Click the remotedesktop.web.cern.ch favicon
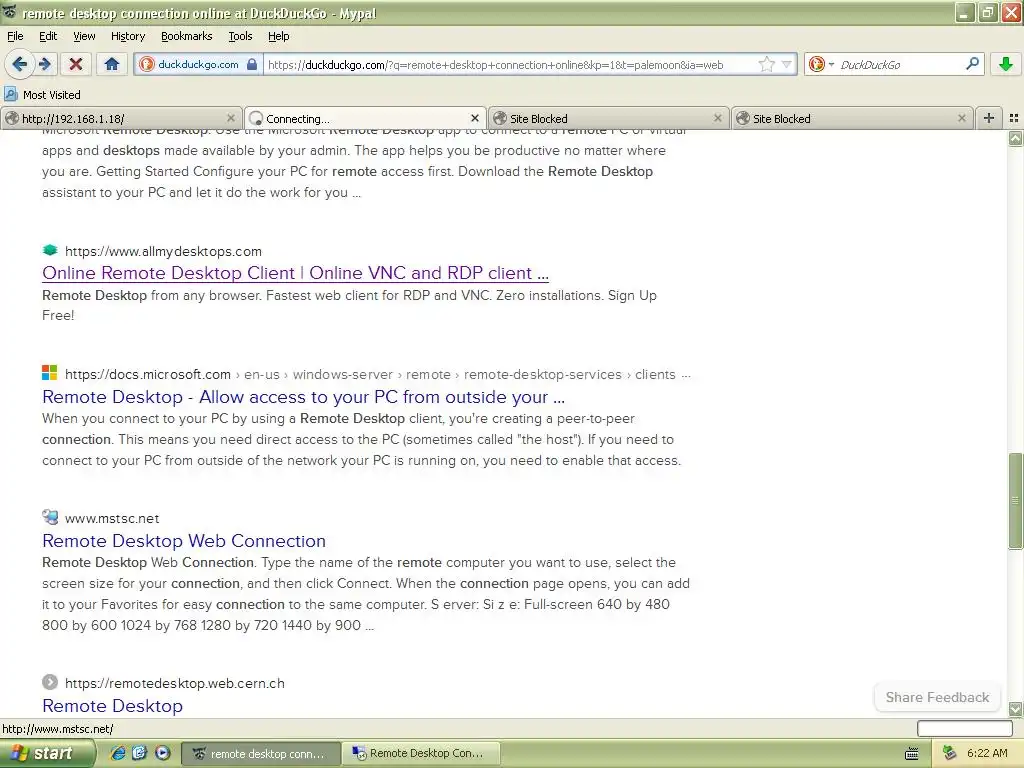The width and height of the screenshot is (1024, 768). tap(50, 682)
